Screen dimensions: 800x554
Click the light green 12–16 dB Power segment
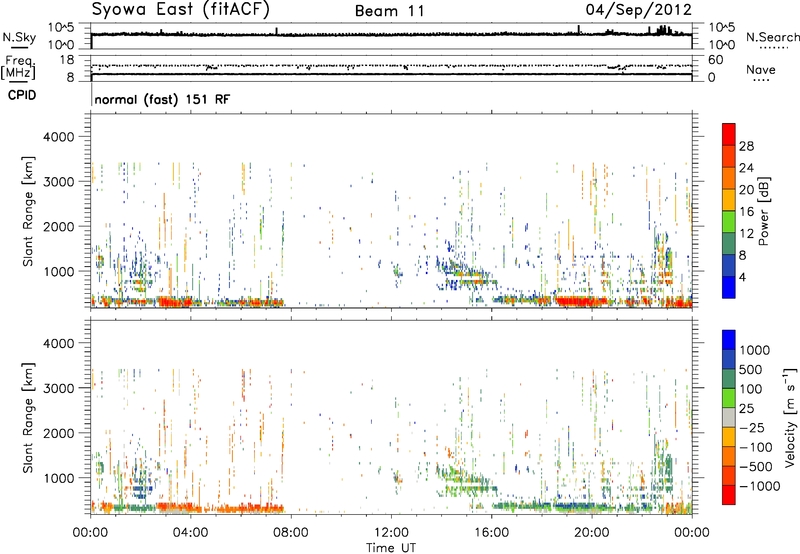coord(729,221)
